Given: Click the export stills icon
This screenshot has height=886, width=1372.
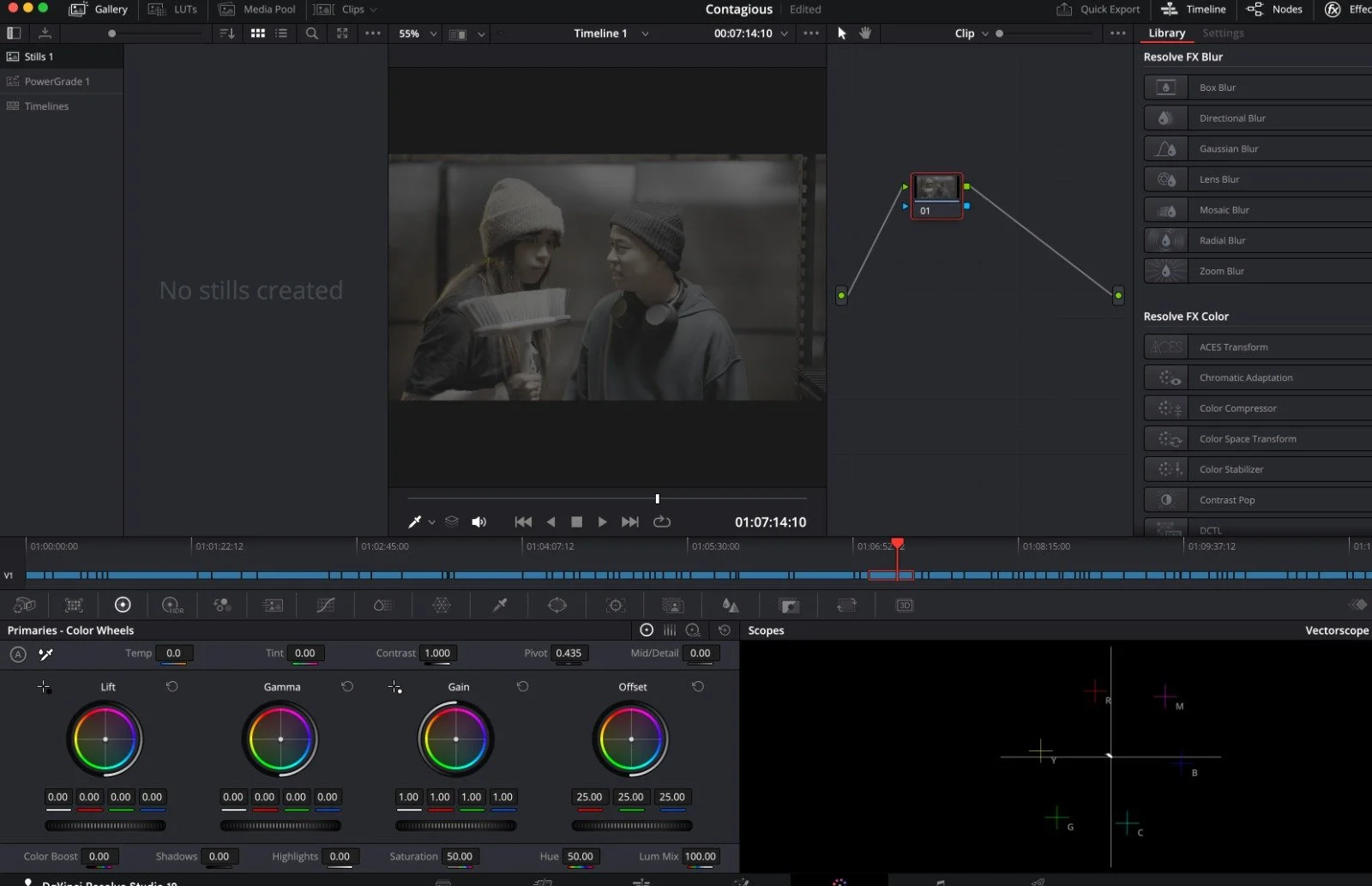Looking at the screenshot, I should tap(45, 33).
